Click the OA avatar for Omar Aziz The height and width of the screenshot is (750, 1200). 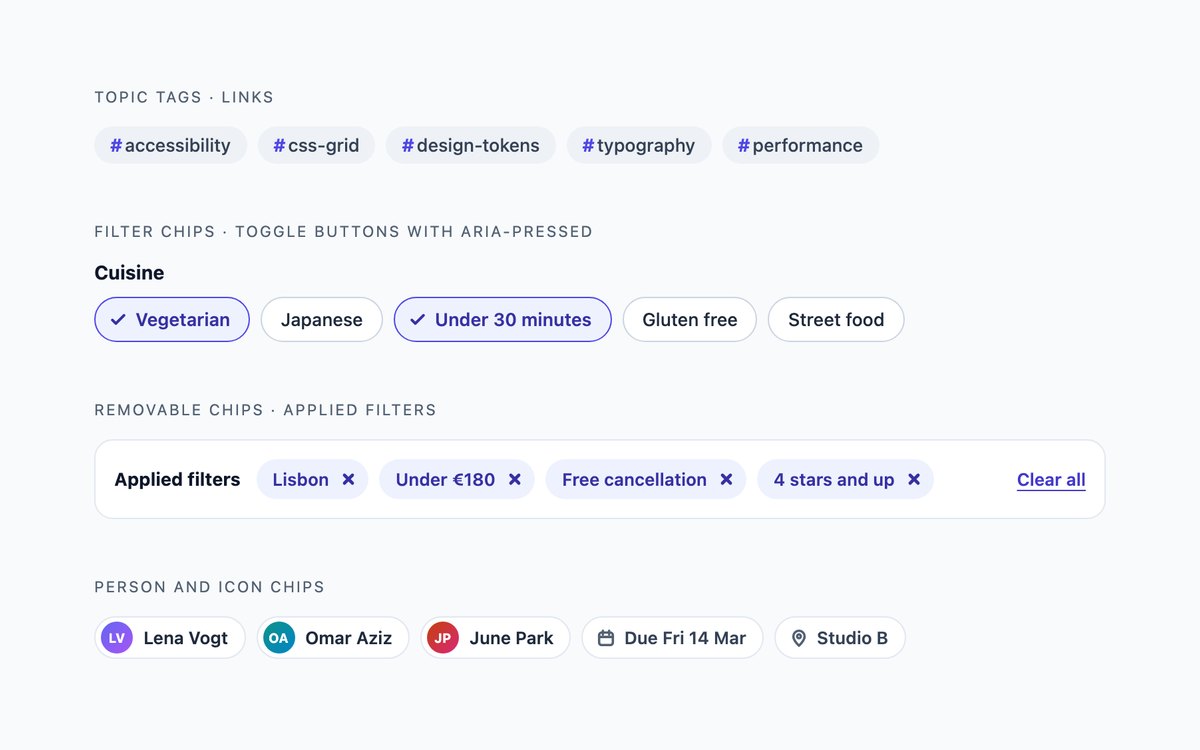(x=278, y=638)
